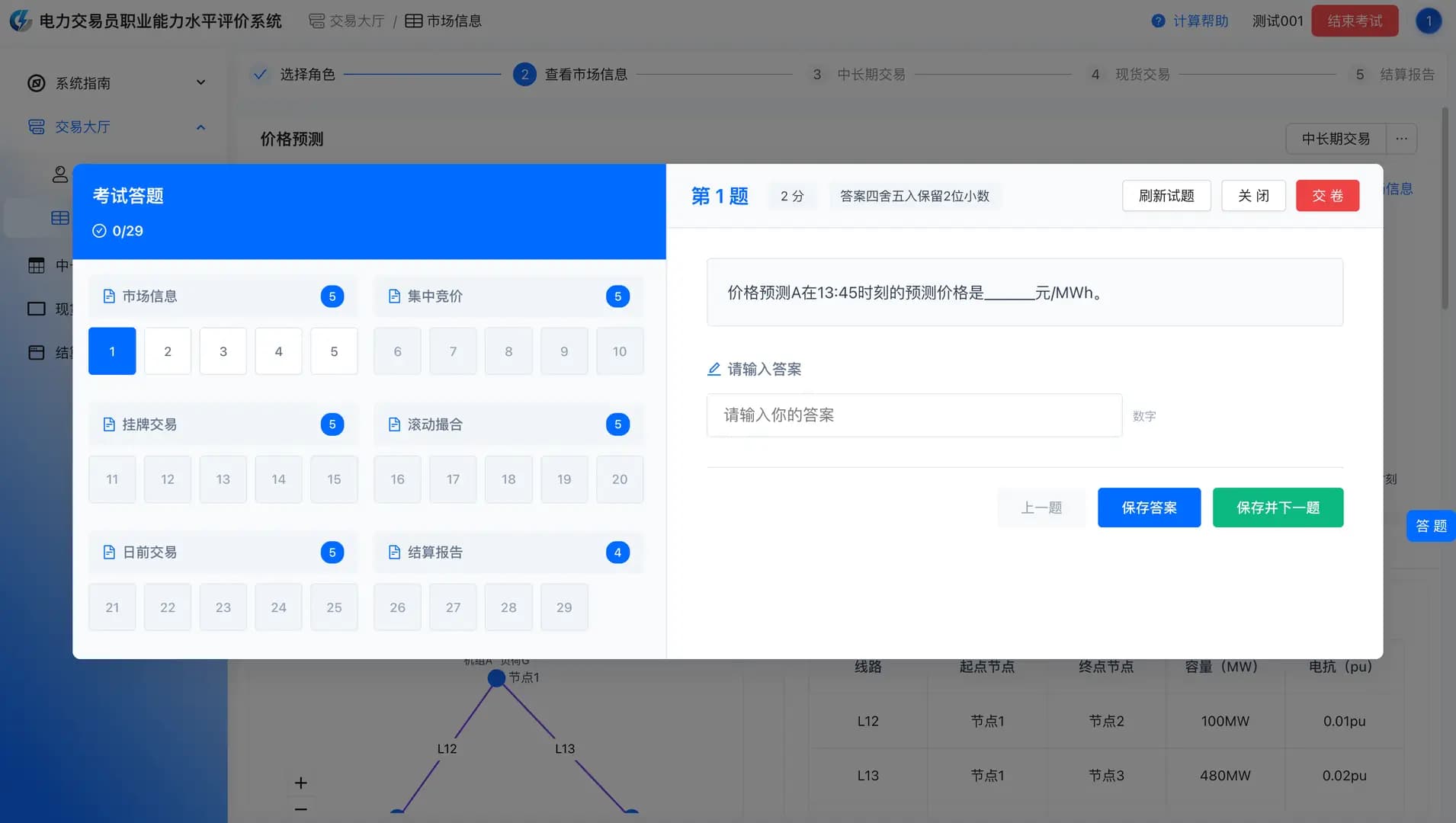This screenshot has height=823, width=1456.
Task: Click the green 保存并下一题 button
Action: tap(1278, 508)
